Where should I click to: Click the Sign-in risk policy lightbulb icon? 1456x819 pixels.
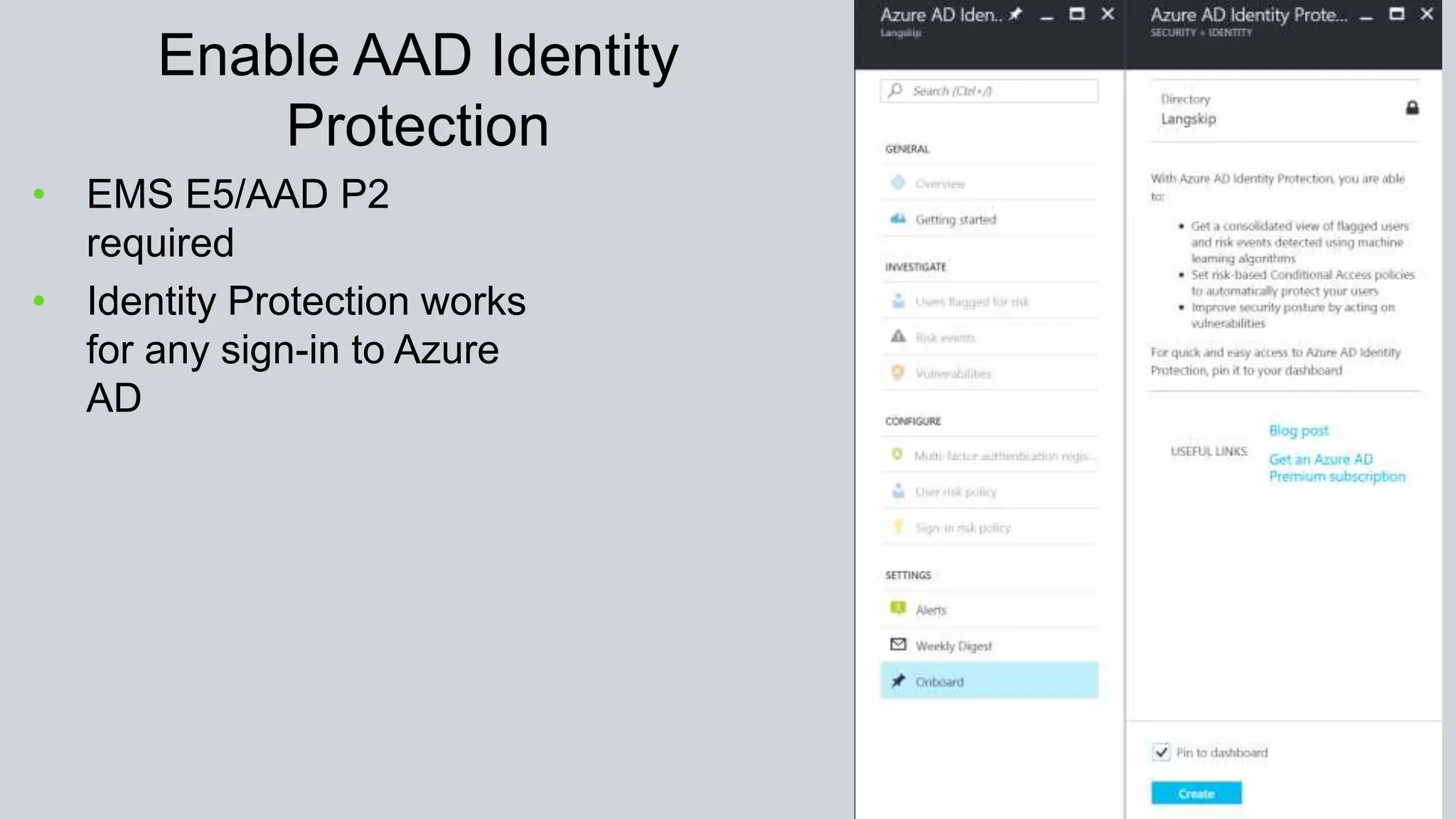(x=898, y=527)
